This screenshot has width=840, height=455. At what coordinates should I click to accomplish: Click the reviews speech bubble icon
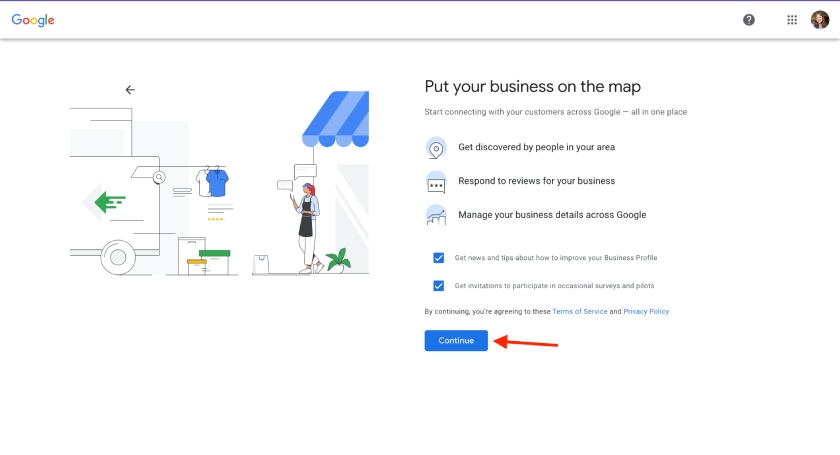[x=436, y=182]
